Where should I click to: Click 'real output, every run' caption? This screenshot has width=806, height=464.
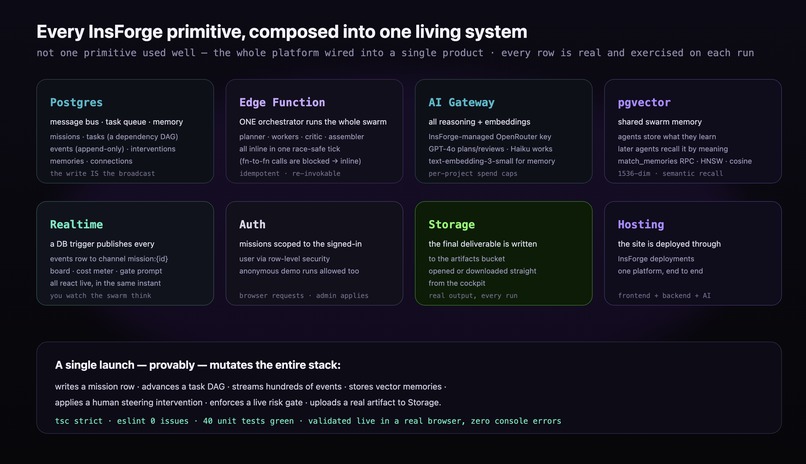pos(473,296)
